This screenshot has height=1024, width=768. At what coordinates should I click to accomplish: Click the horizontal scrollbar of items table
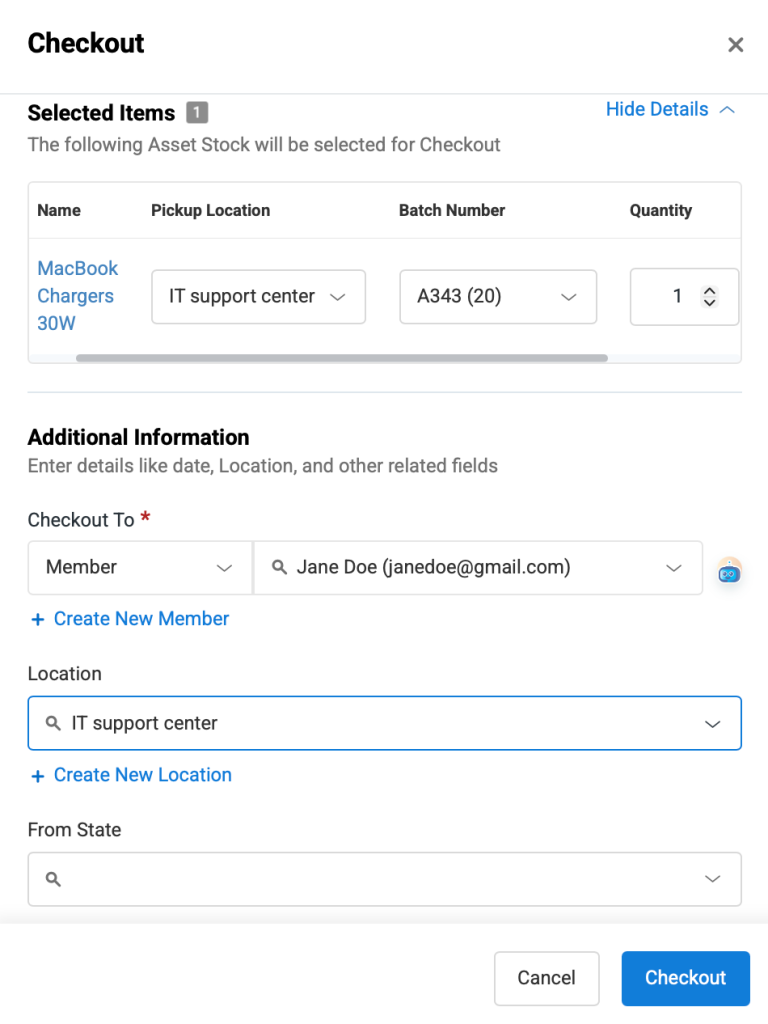coord(342,358)
